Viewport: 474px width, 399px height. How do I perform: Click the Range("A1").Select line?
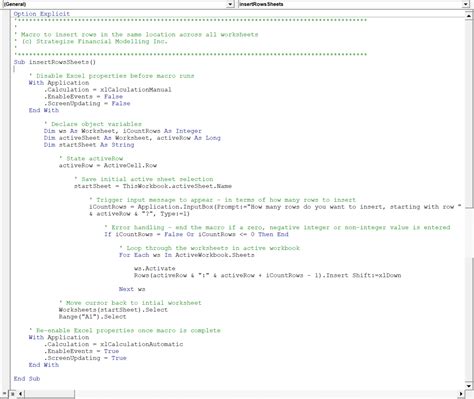coord(92,317)
